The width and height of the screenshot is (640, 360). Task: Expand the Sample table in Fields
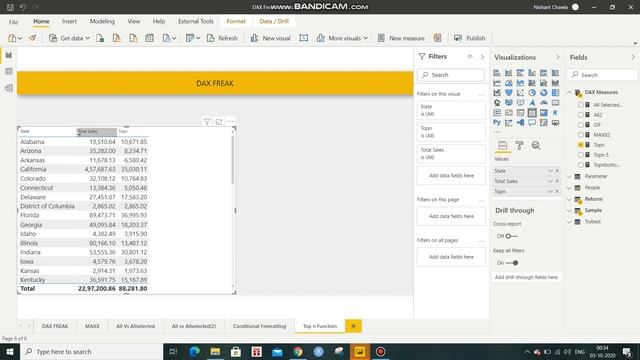click(570, 211)
